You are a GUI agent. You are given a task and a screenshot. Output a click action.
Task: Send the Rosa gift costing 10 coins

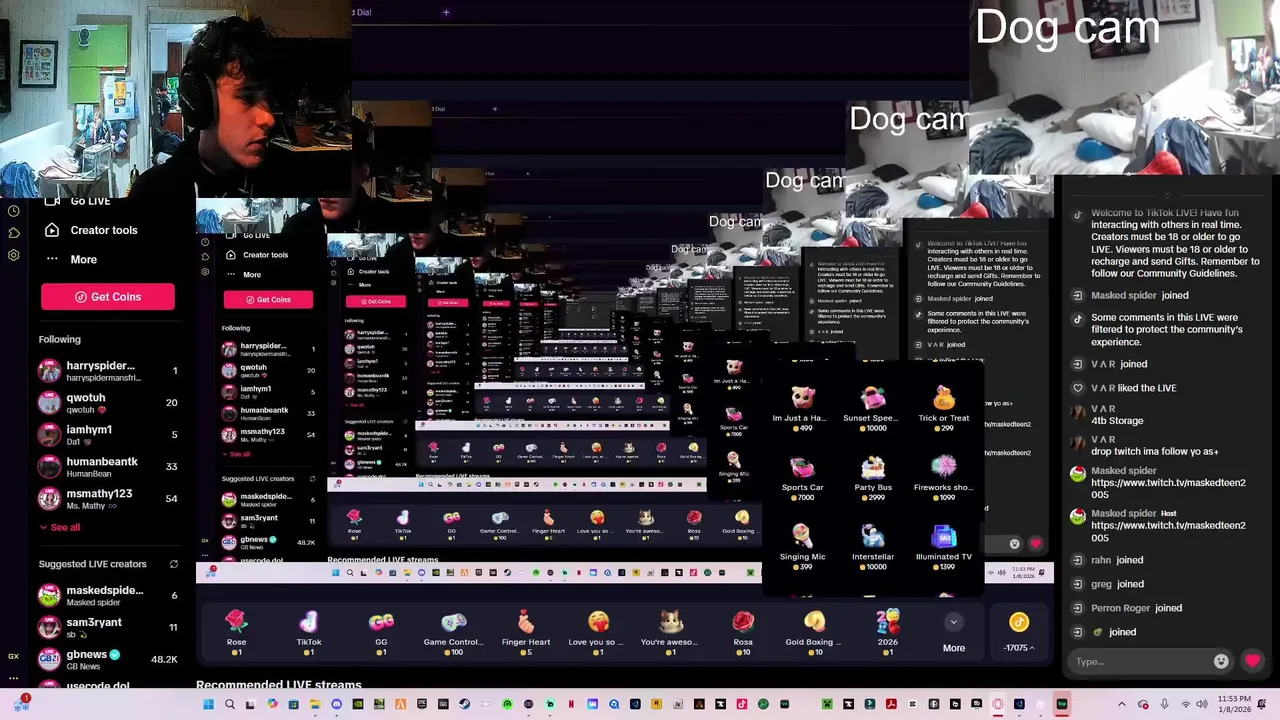743,632
